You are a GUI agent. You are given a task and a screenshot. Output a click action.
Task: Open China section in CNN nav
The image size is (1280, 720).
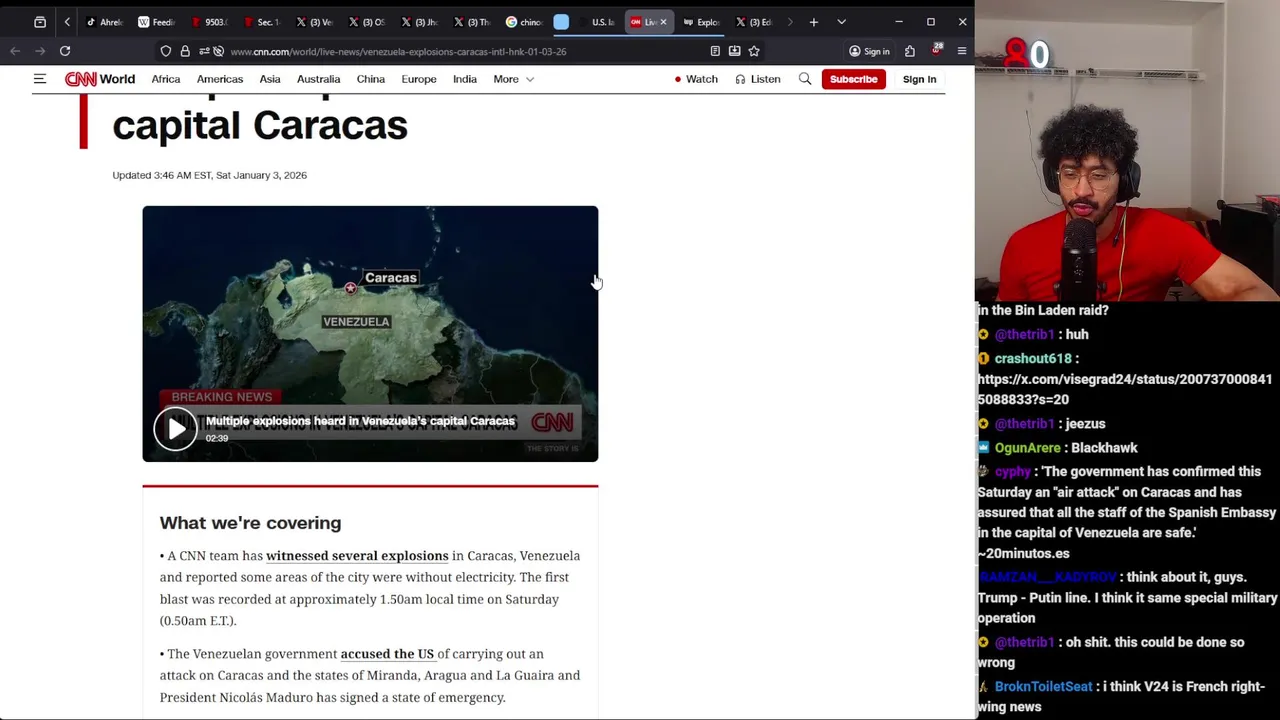tap(371, 79)
